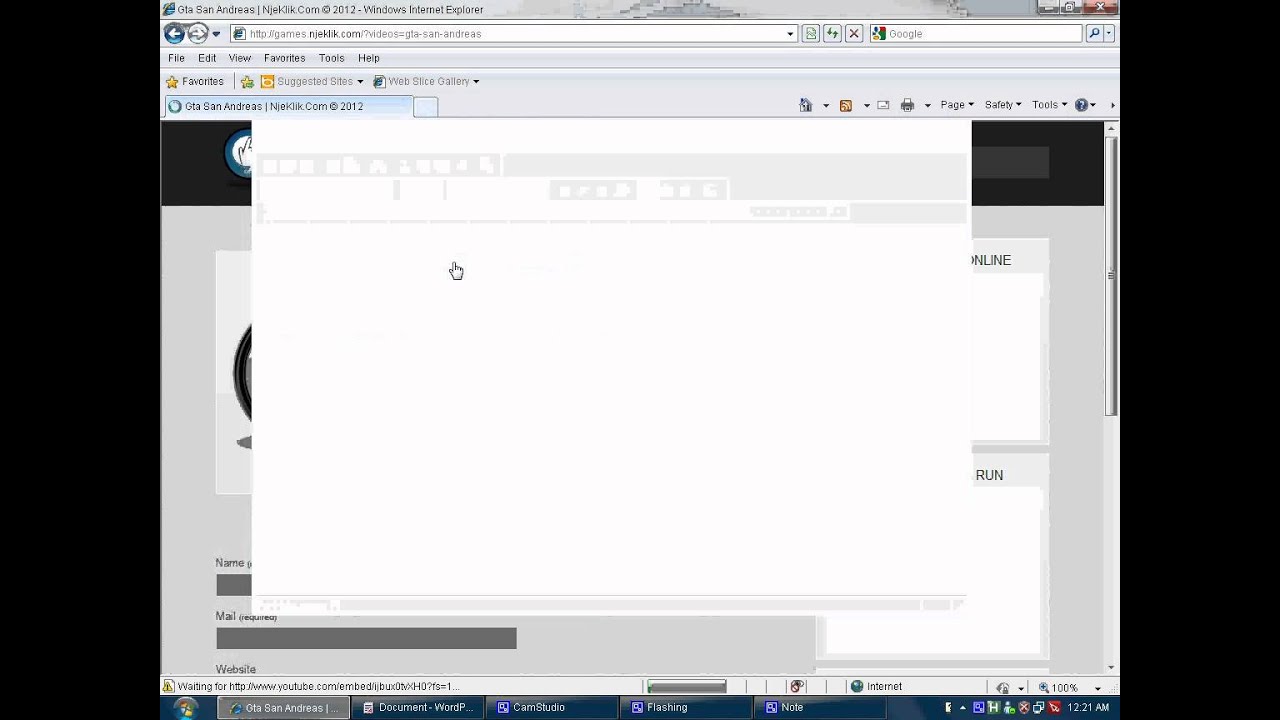Switch to Gta San Andreas taskbar button
This screenshot has width=1280, height=720.
tap(284, 708)
